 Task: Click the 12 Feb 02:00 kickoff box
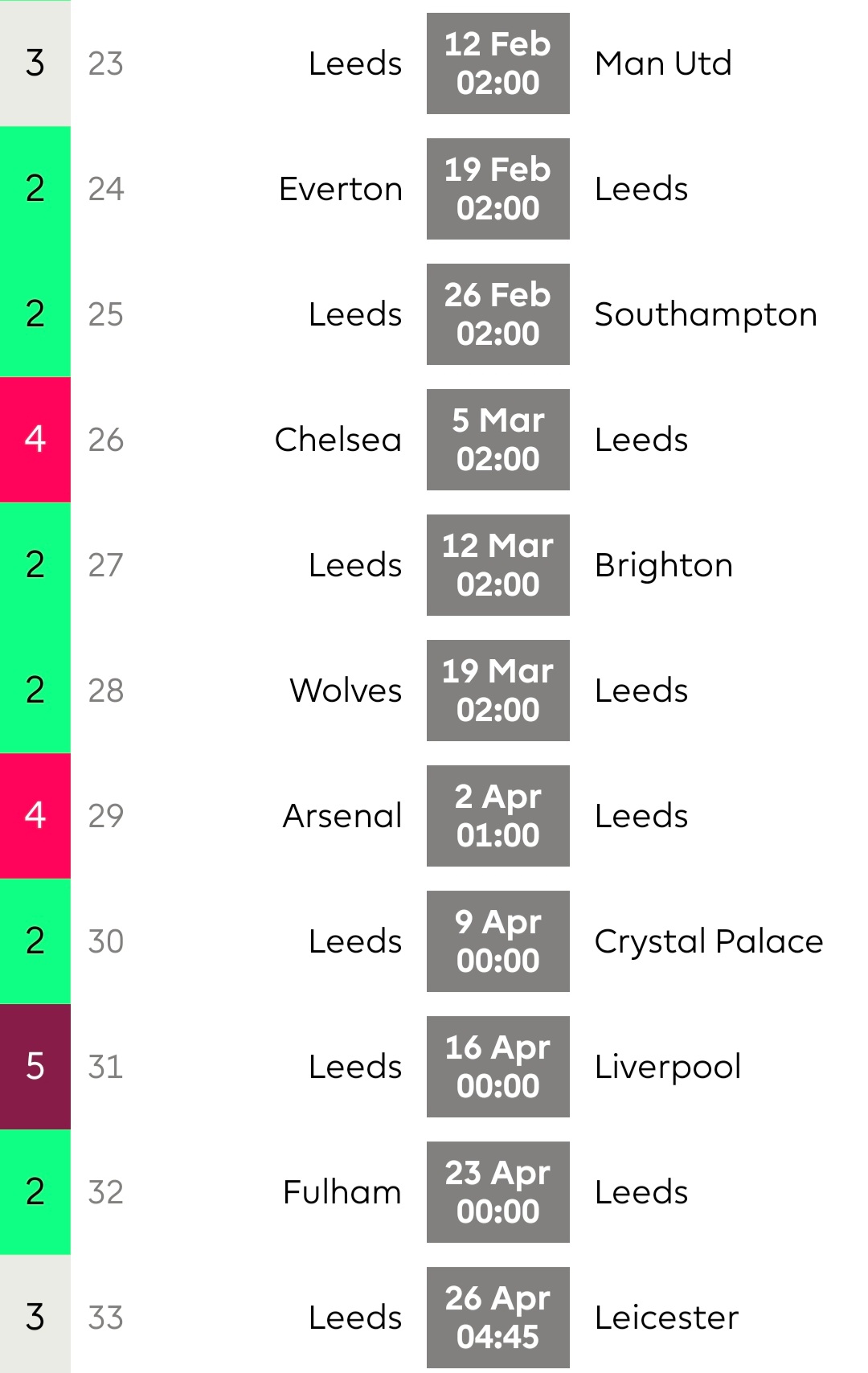pyautogui.click(x=497, y=64)
